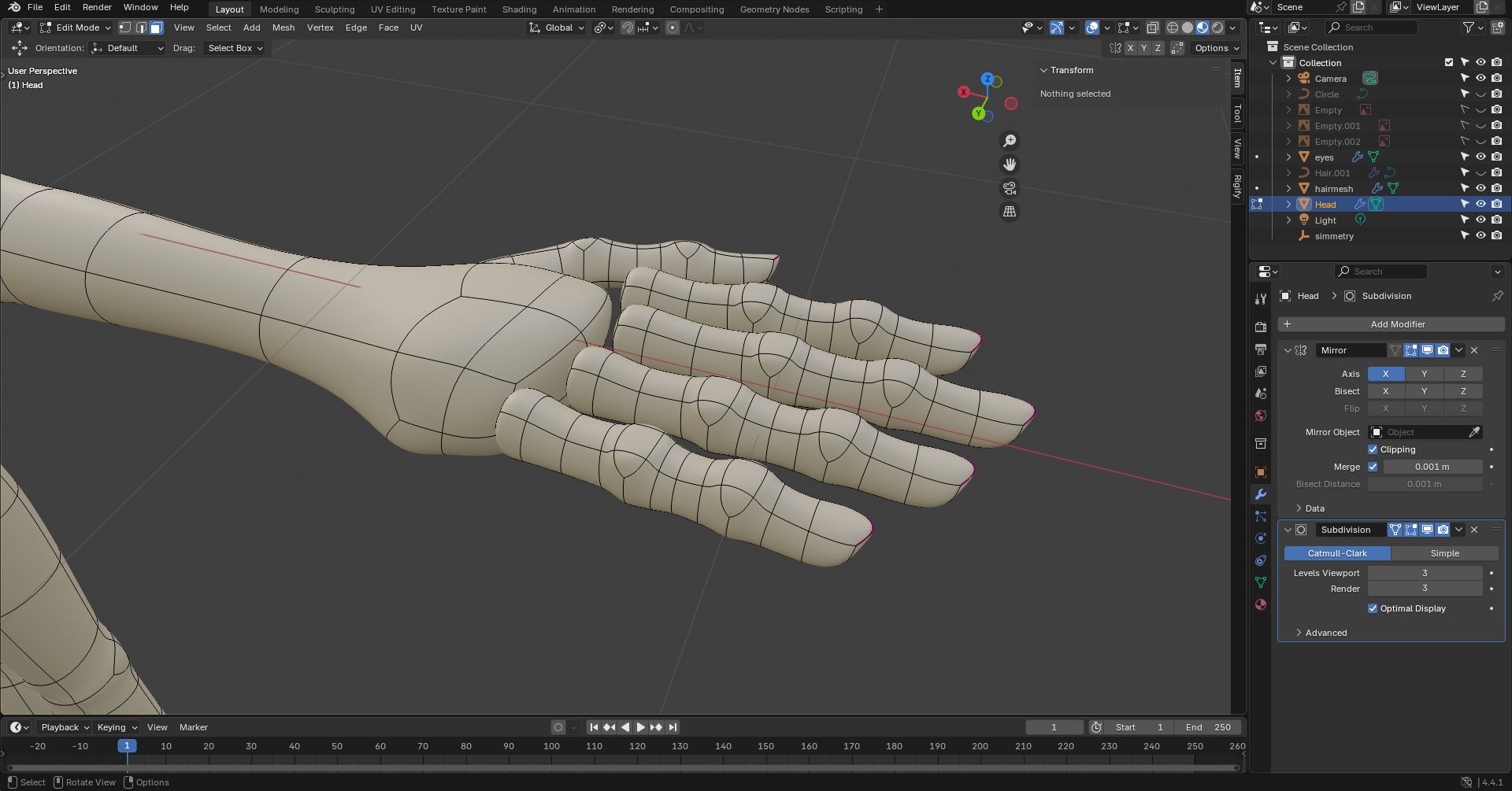Click the zoom magnifier viewport gizmo

[1009, 141]
